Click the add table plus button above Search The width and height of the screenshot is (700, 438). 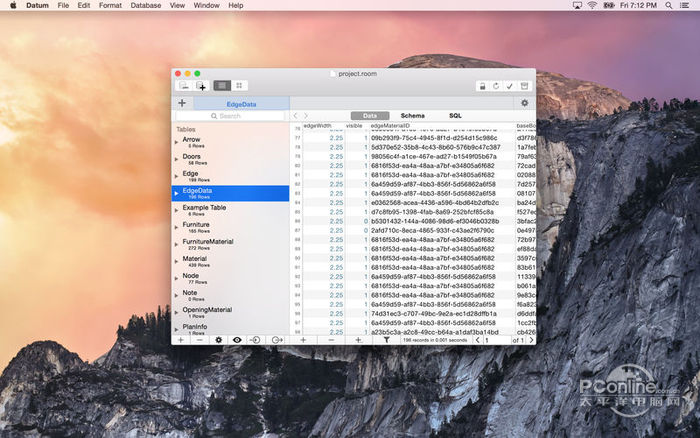click(181, 102)
